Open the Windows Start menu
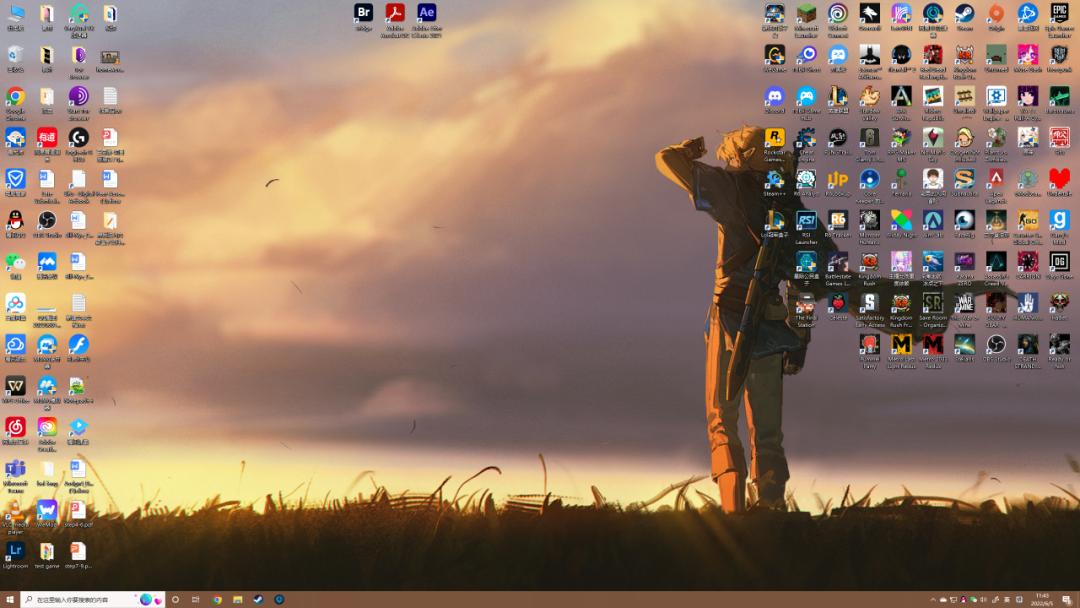Screen dimensions: 1080x608 (x=10, y=600)
